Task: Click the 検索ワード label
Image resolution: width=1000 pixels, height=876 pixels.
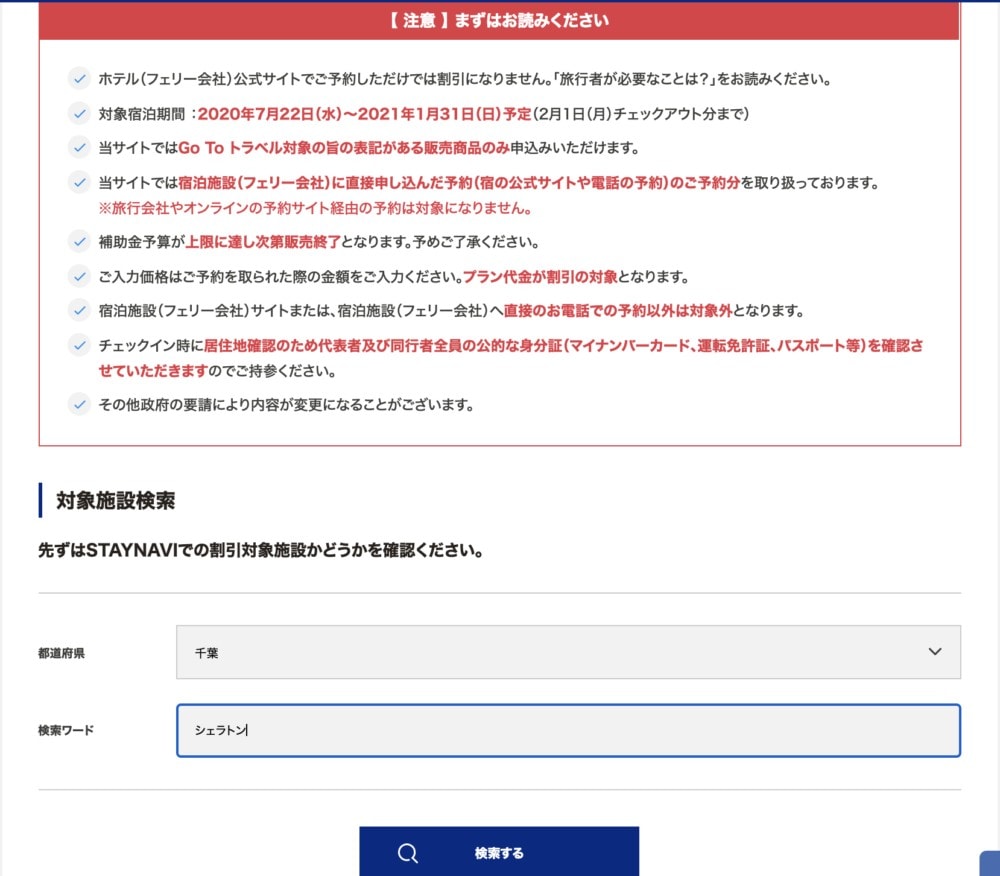Action: coord(66,731)
